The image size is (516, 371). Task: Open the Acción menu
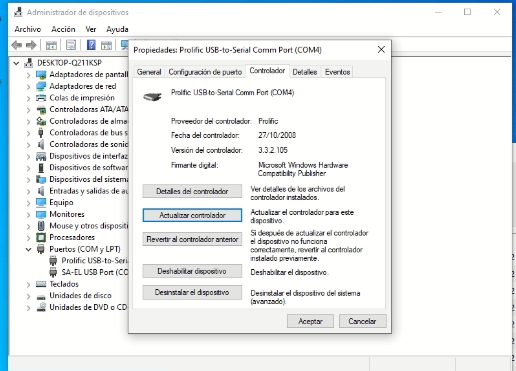click(63, 29)
